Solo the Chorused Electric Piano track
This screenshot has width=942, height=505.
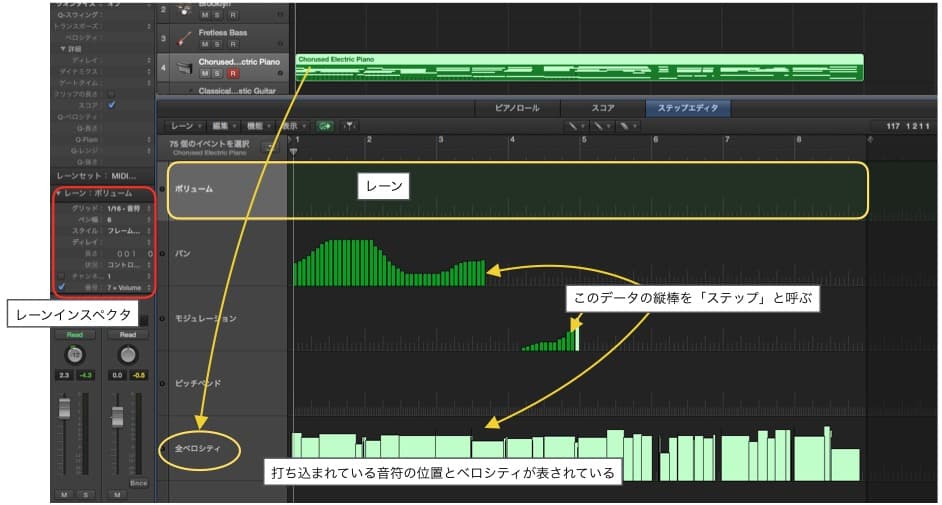(x=217, y=73)
